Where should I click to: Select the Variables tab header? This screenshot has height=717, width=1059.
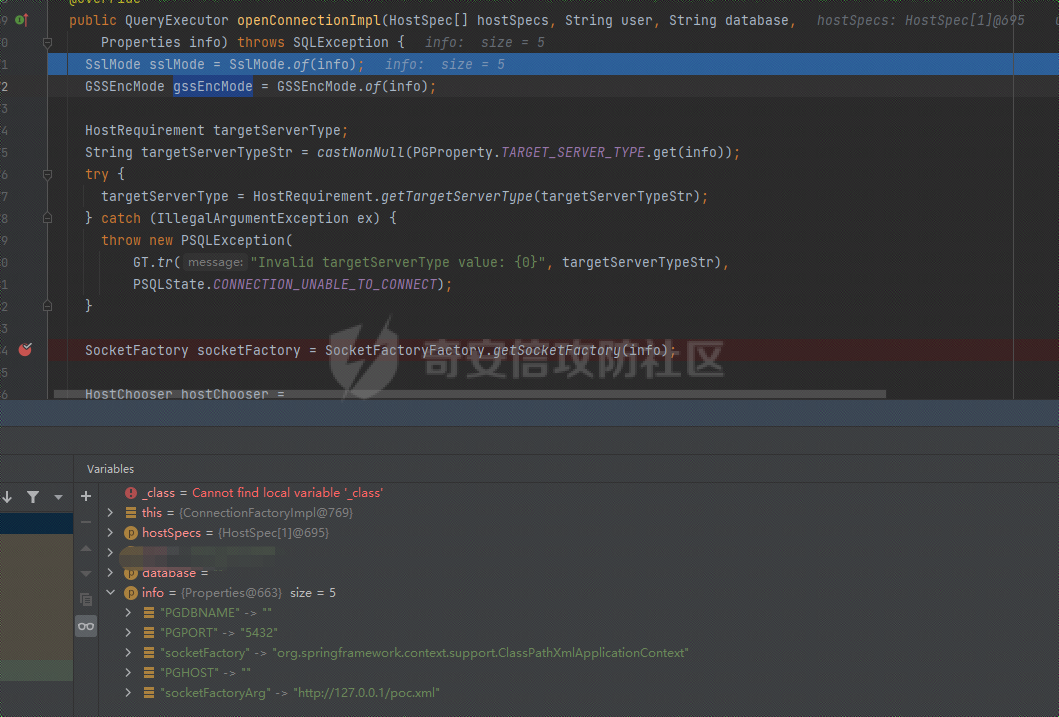[x=110, y=468]
